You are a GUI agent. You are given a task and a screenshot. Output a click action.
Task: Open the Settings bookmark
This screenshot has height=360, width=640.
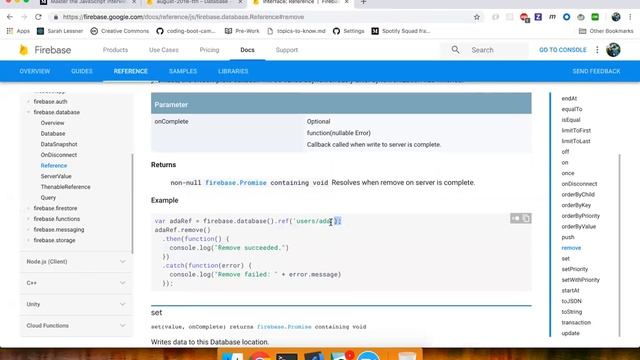(348, 31)
